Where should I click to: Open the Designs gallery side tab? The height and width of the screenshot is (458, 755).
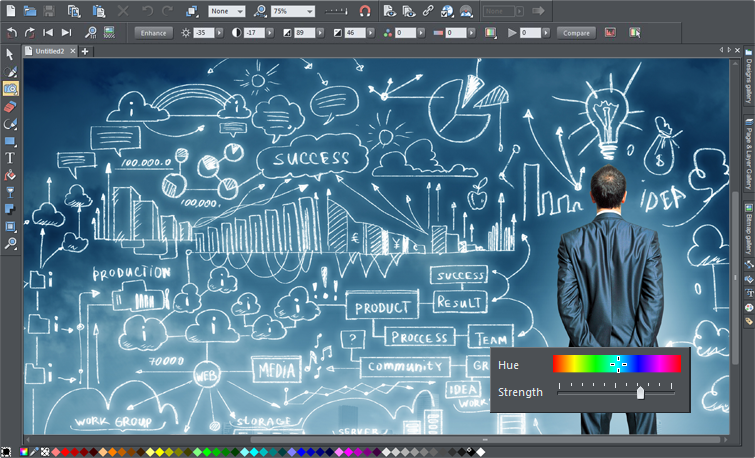[749, 77]
